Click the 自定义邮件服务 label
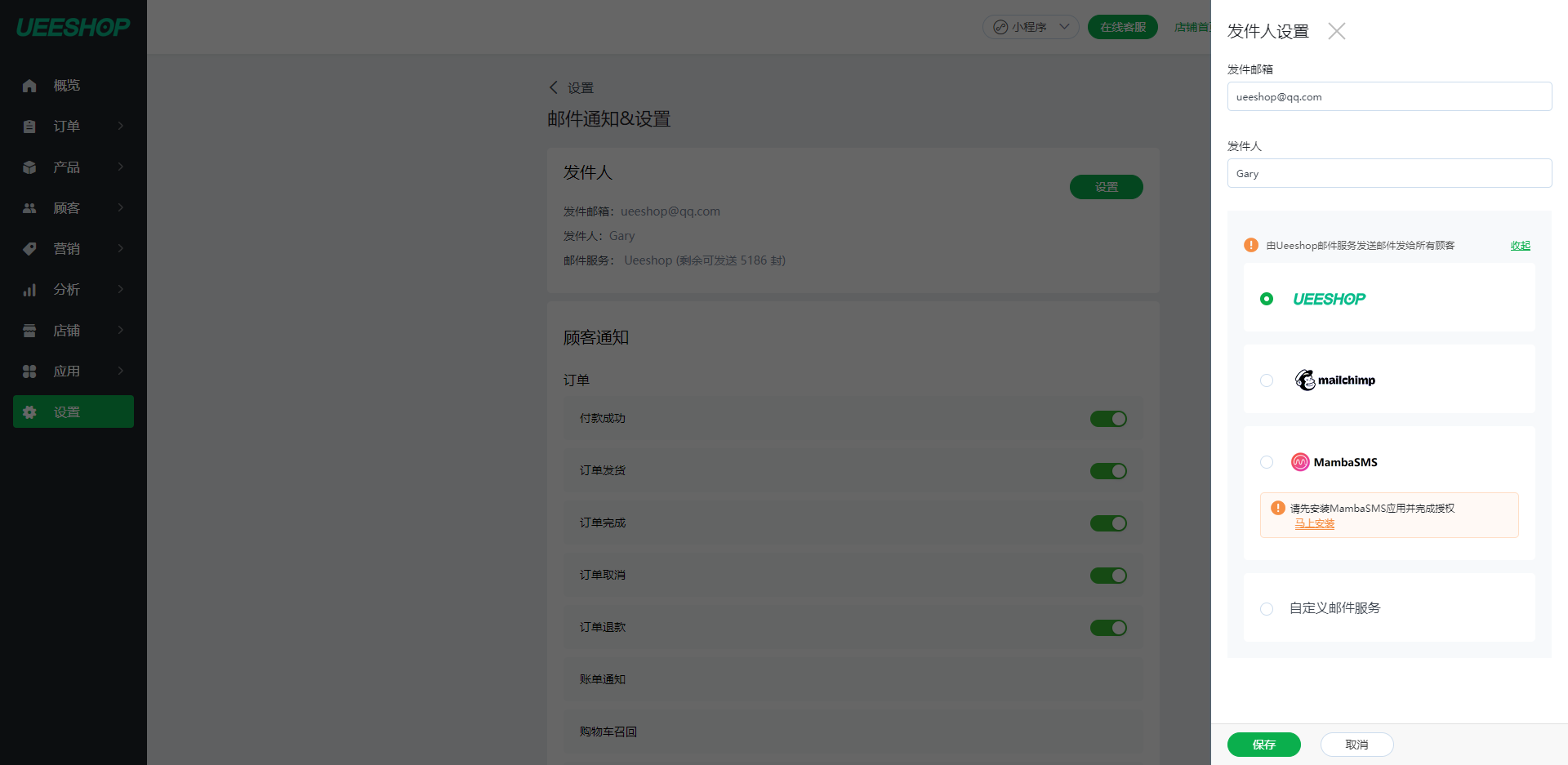 (x=1334, y=608)
